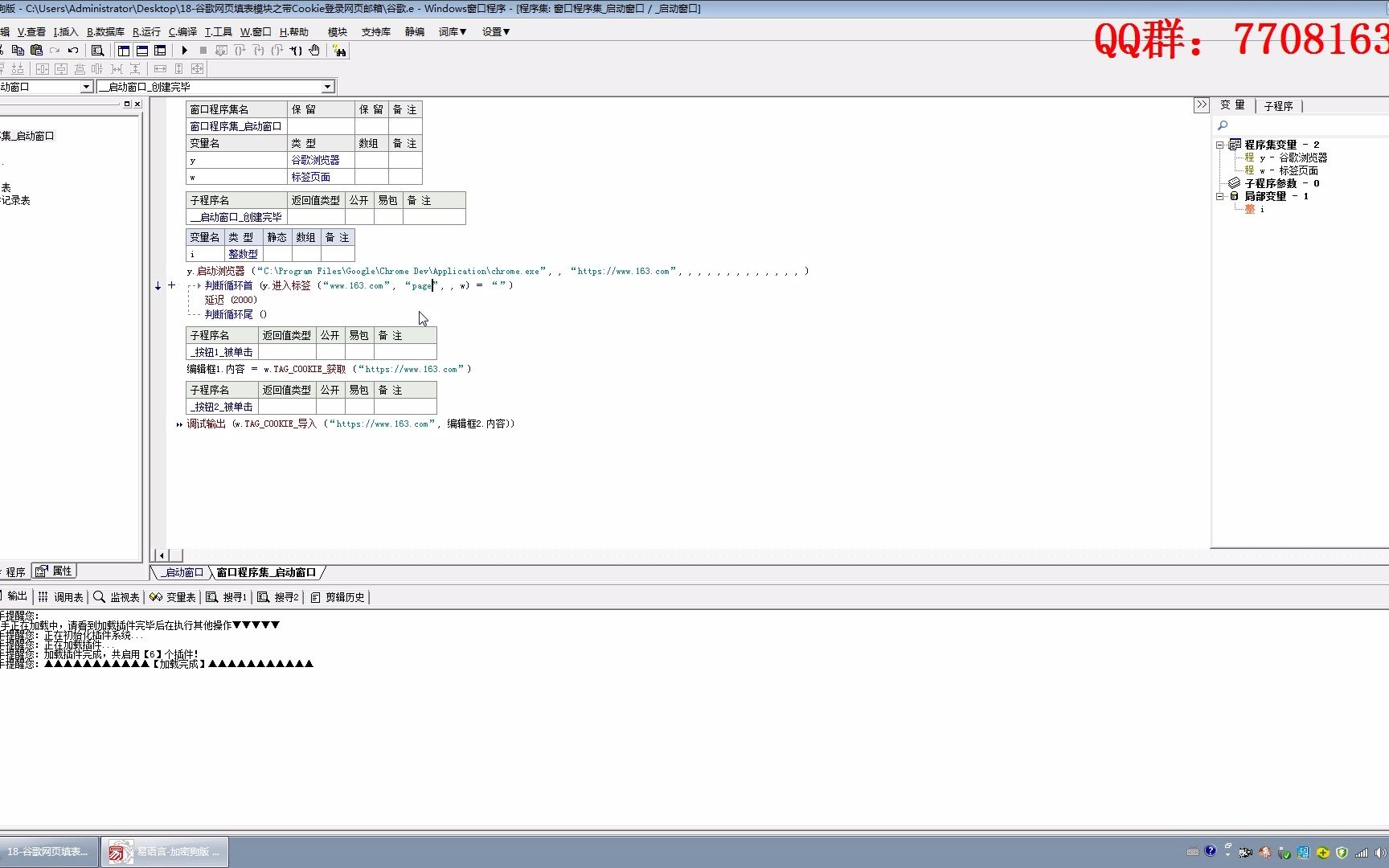Open the H.帮助 menu
Viewport: 1389px width, 868px height.
click(293, 31)
